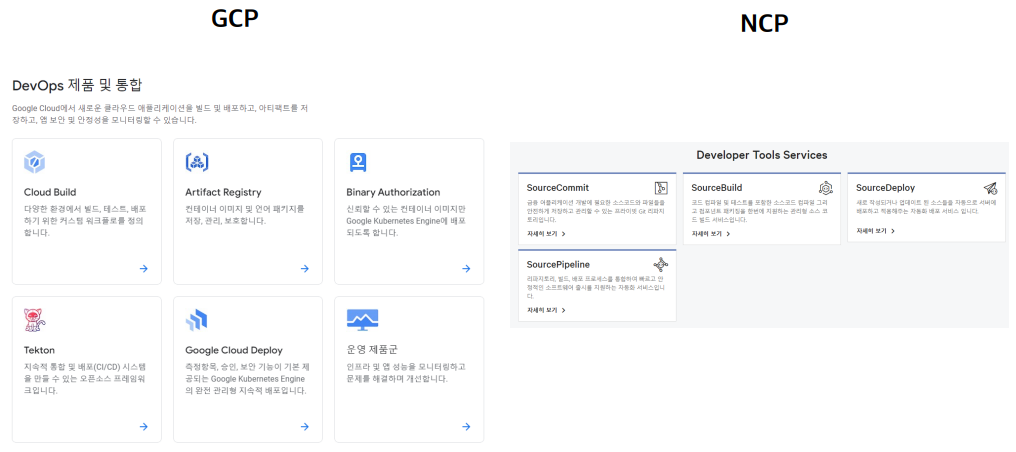Screen dimensions: 1016x452
Task: Click the Google Cloud Deploy icon
Action: tap(196, 320)
